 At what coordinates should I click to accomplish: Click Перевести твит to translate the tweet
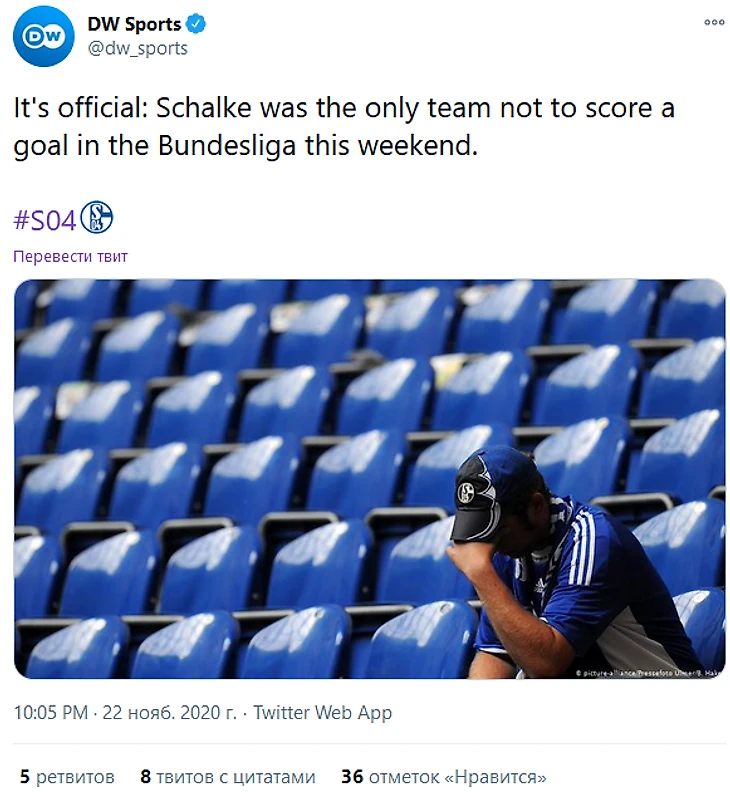pyautogui.click(x=70, y=256)
